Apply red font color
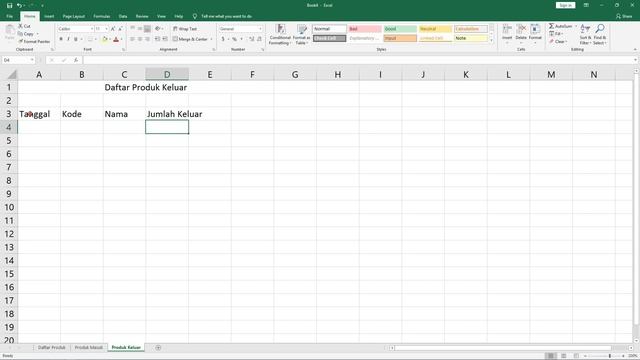 (x=116, y=39)
